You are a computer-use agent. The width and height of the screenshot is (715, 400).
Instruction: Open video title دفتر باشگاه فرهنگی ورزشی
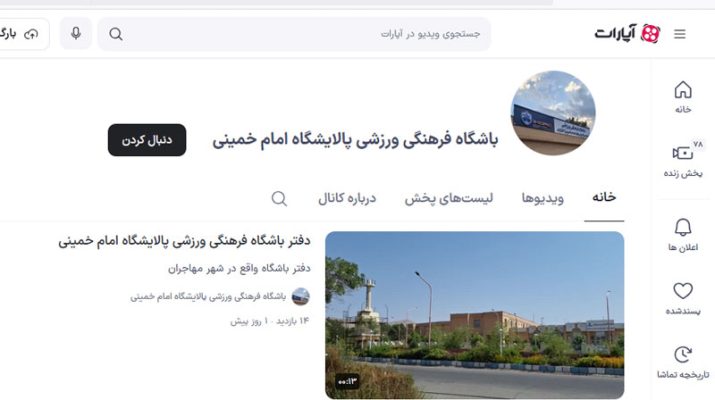click(x=184, y=241)
